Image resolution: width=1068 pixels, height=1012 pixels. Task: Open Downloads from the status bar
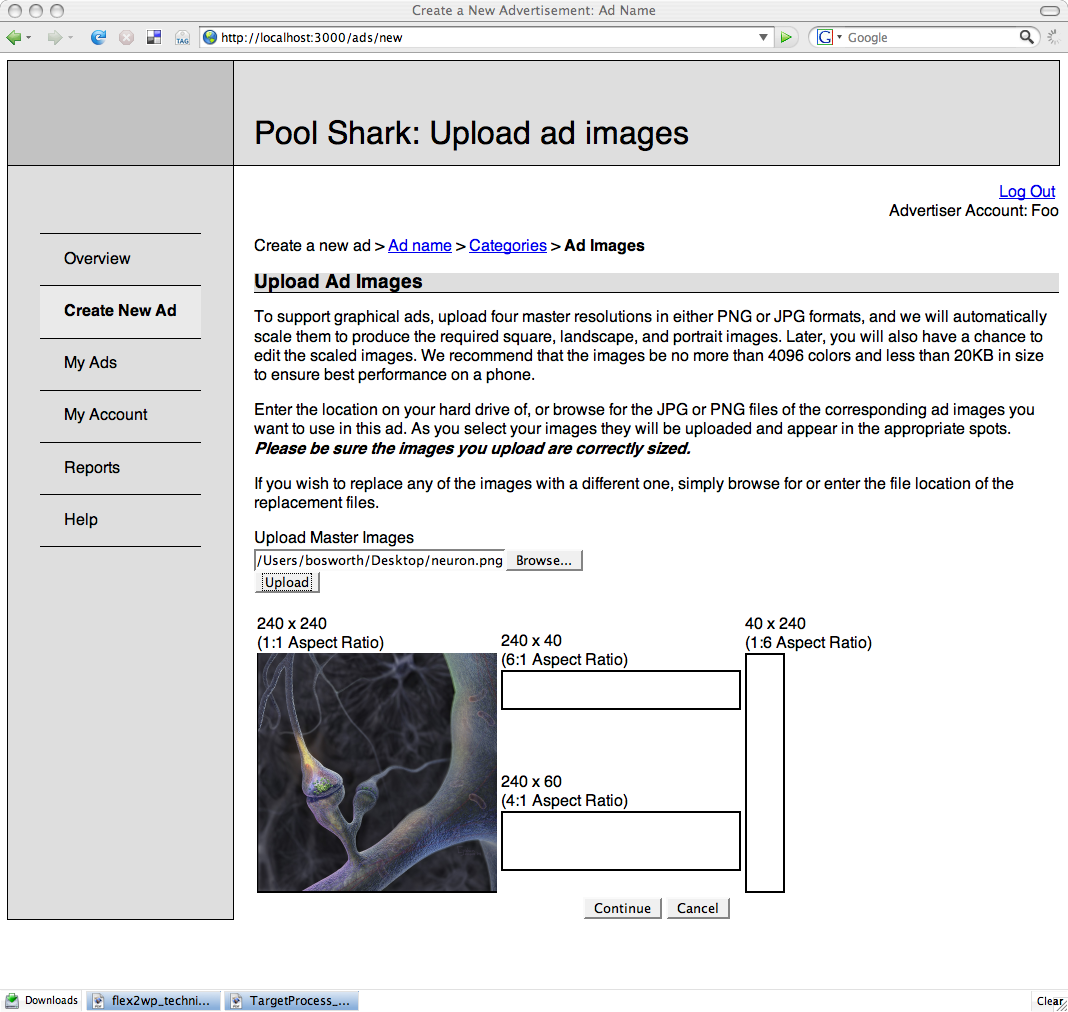coord(42,1000)
